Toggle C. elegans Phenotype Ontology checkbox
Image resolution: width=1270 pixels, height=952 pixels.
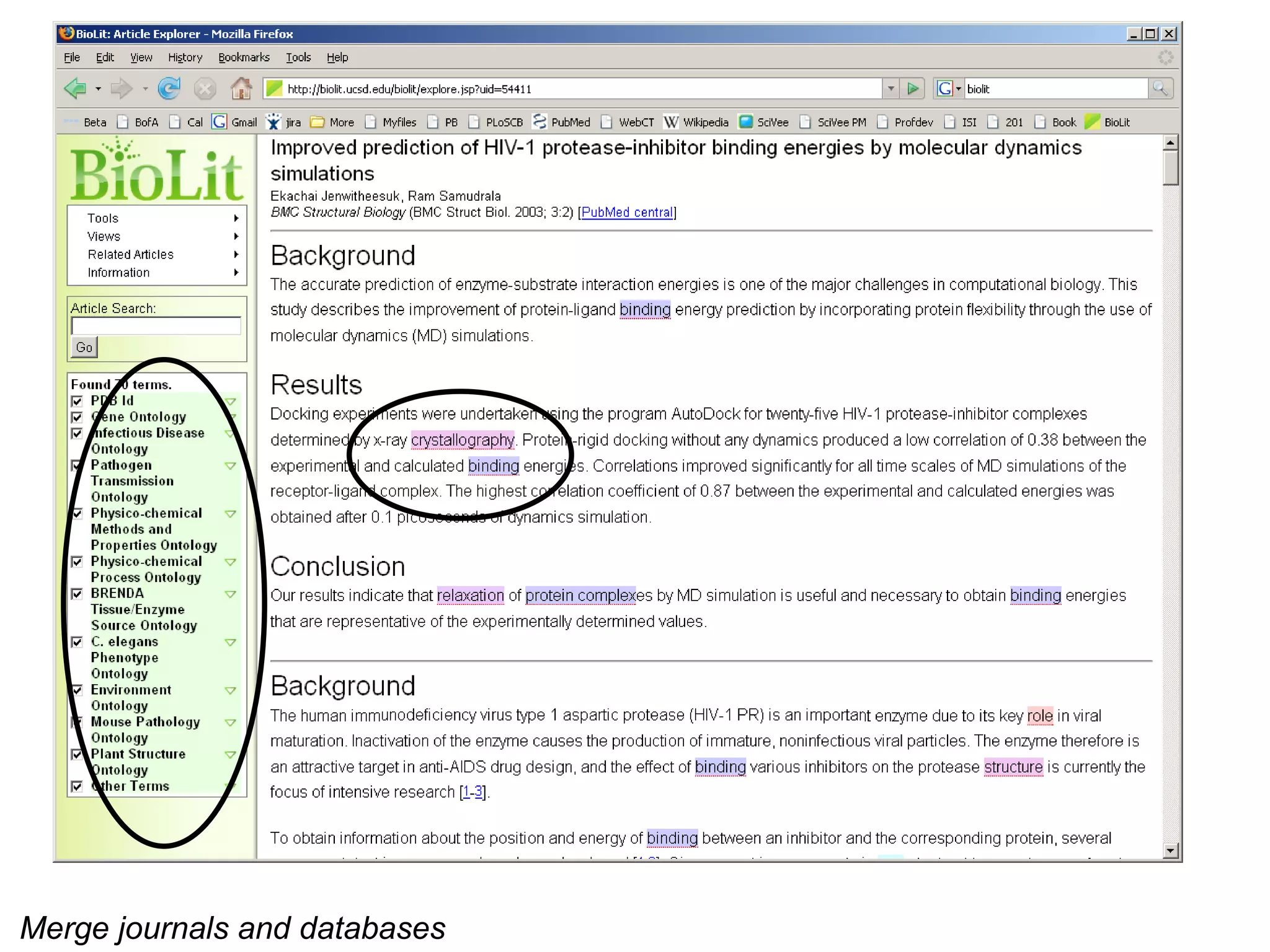point(77,642)
